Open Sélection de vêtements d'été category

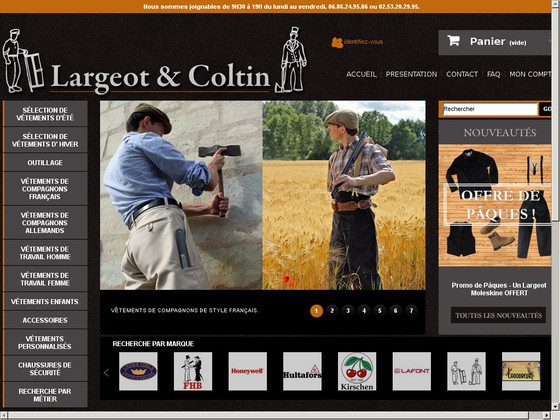click(45, 114)
